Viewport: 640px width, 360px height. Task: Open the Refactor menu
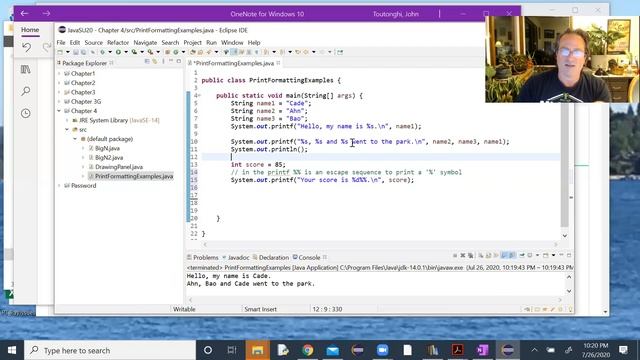(x=118, y=42)
